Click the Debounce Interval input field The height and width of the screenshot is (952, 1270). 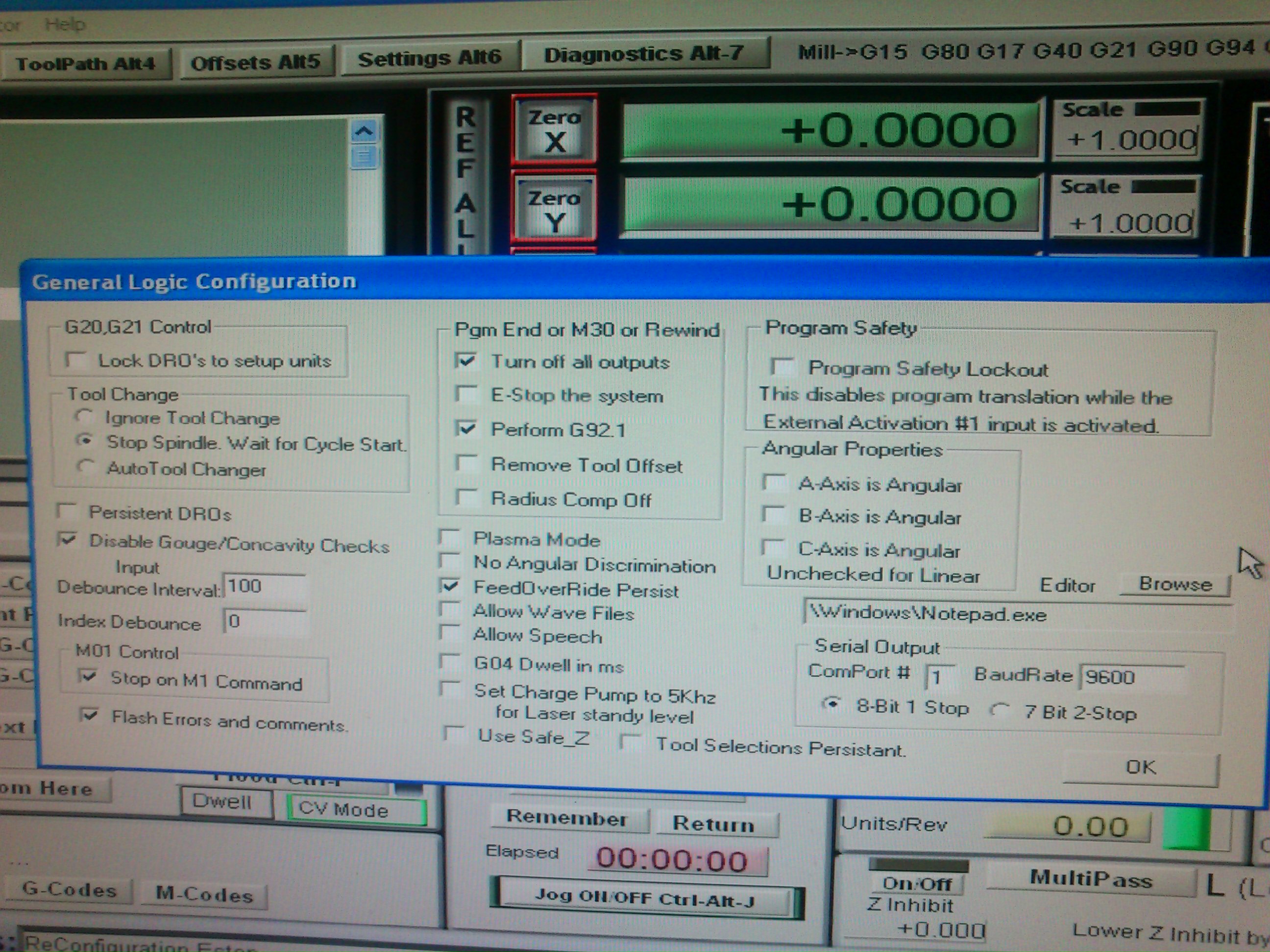(x=264, y=587)
